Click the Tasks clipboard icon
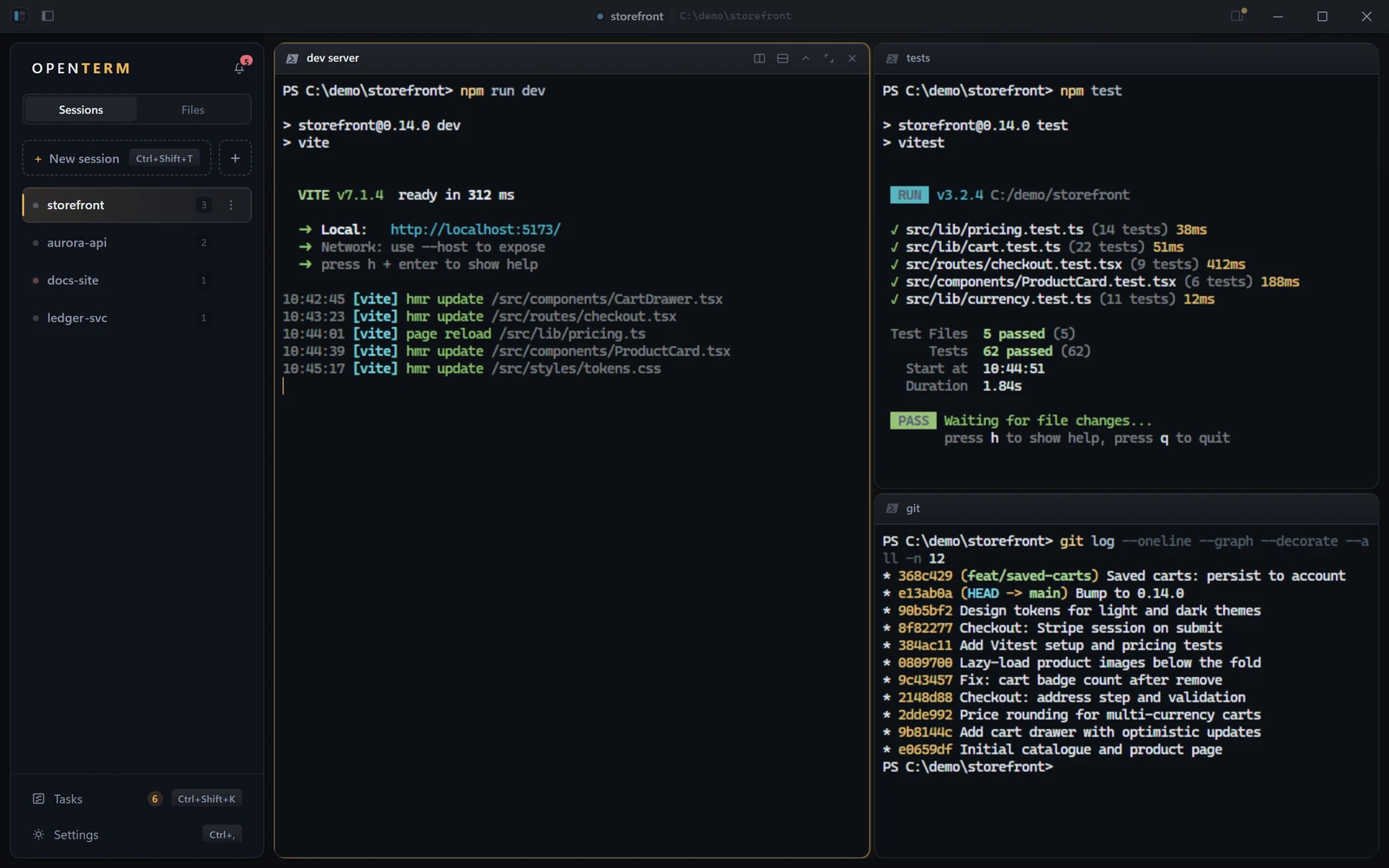1389x868 pixels. click(x=38, y=799)
